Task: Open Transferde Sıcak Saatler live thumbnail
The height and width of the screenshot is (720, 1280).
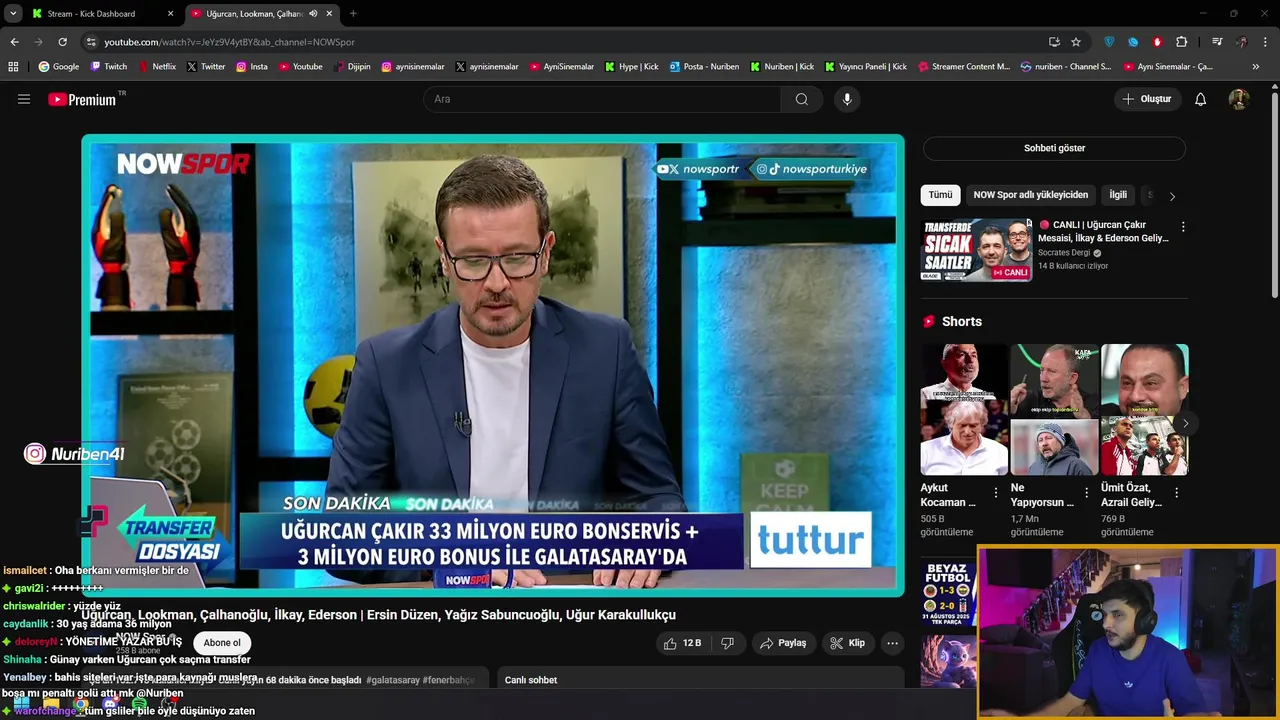Action: click(x=976, y=250)
